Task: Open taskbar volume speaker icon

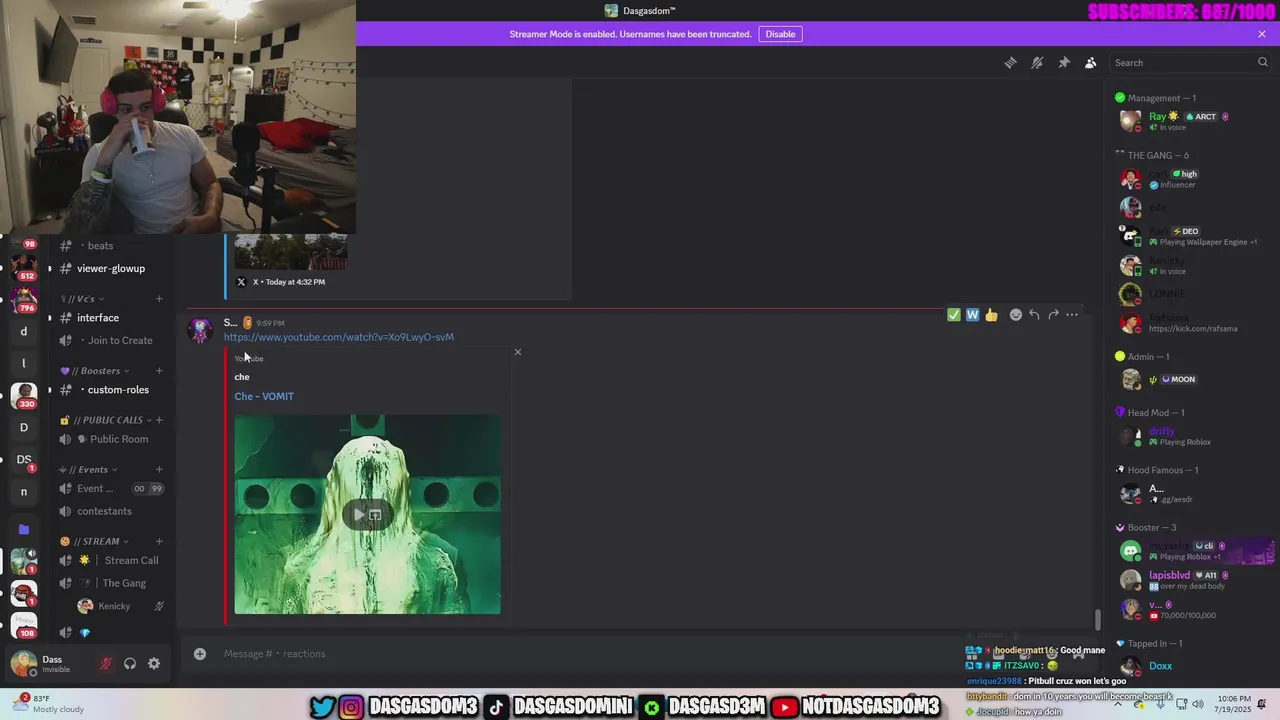Action: click(1199, 704)
